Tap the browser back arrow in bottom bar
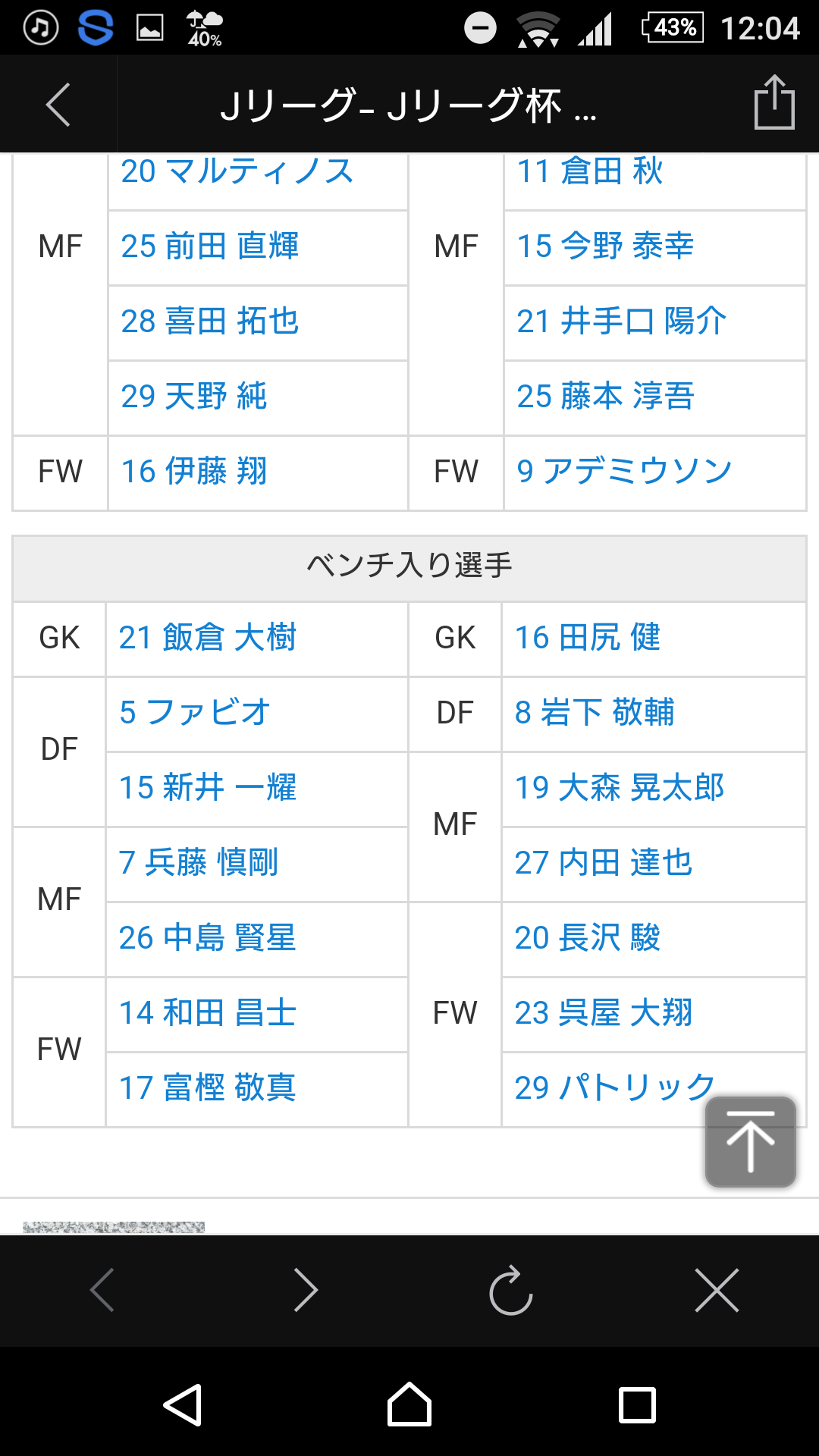Viewport: 819px width, 1456px height. tap(102, 1290)
